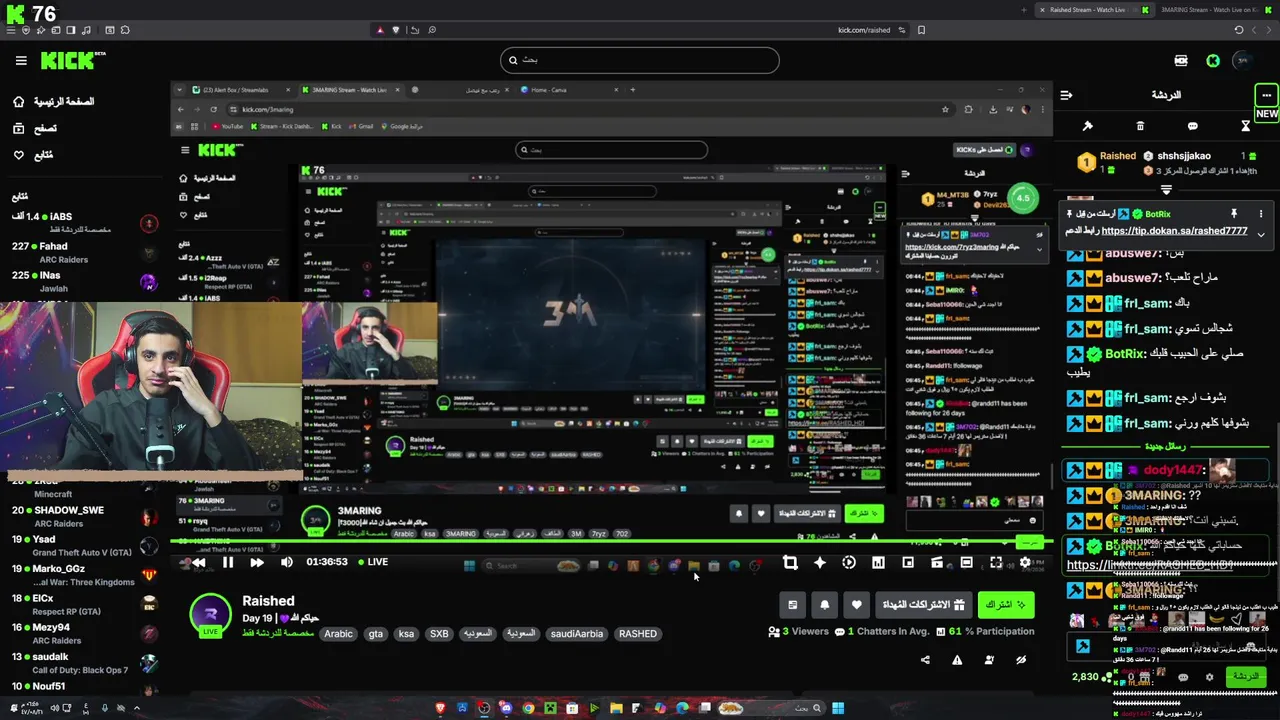Go to الصفحة الرئيسية home page
Image resolution: width=1280 pixels, height=720 pixels.
pos(55,102)
